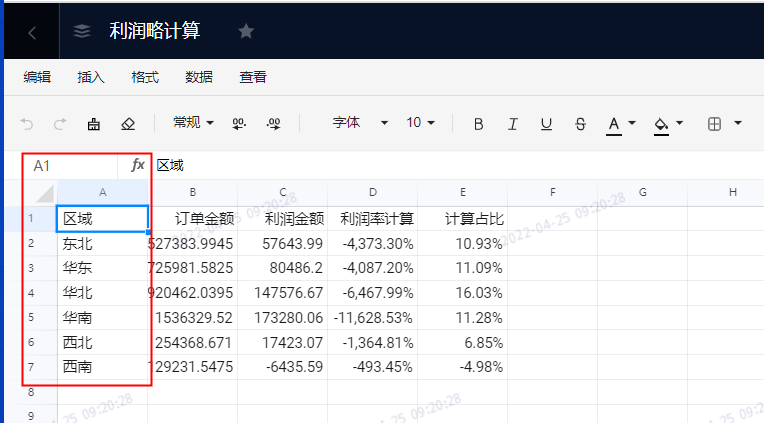This screenshot has height=423, width=764.
Task: Toggle italic formatting
Action: pyautogui.click(x=512, y=124)
